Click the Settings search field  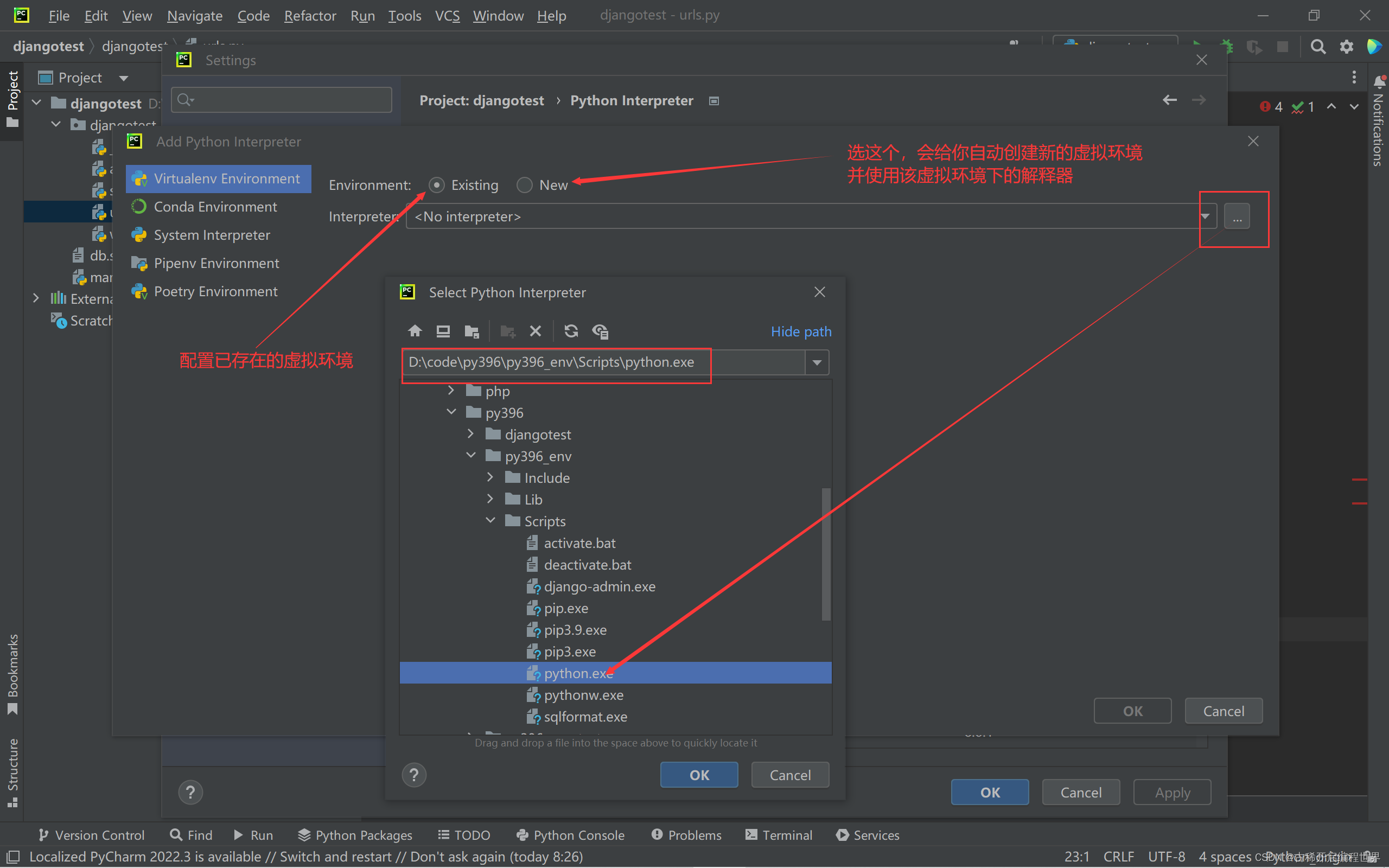pyautogui.click(x=281, y=100)
